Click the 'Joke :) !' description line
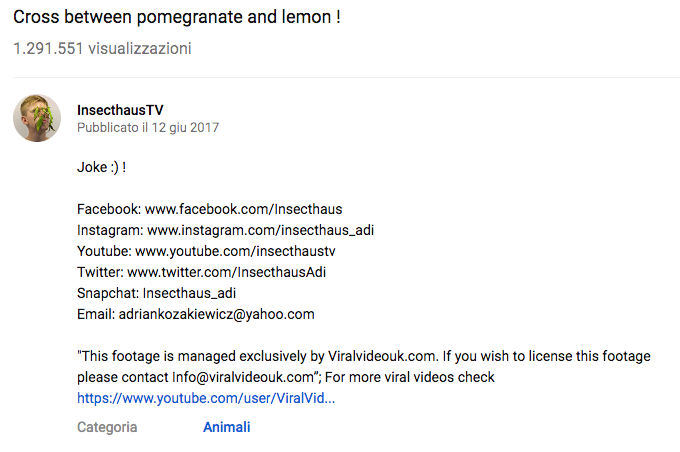The height and width of the screenshot is (452, 680). point(101,167)
